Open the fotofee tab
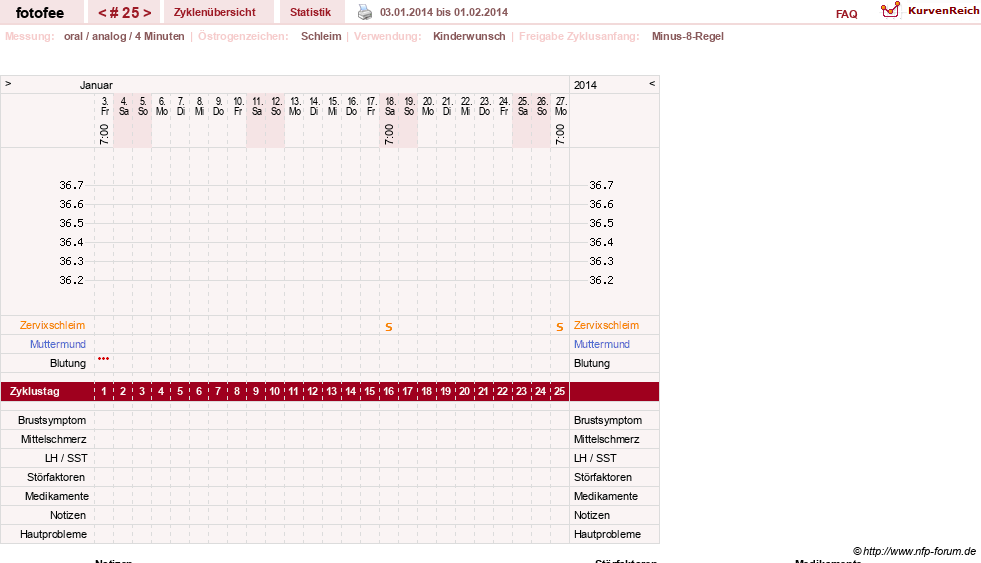This screenshot has width=981, height=563. [40, 13]
